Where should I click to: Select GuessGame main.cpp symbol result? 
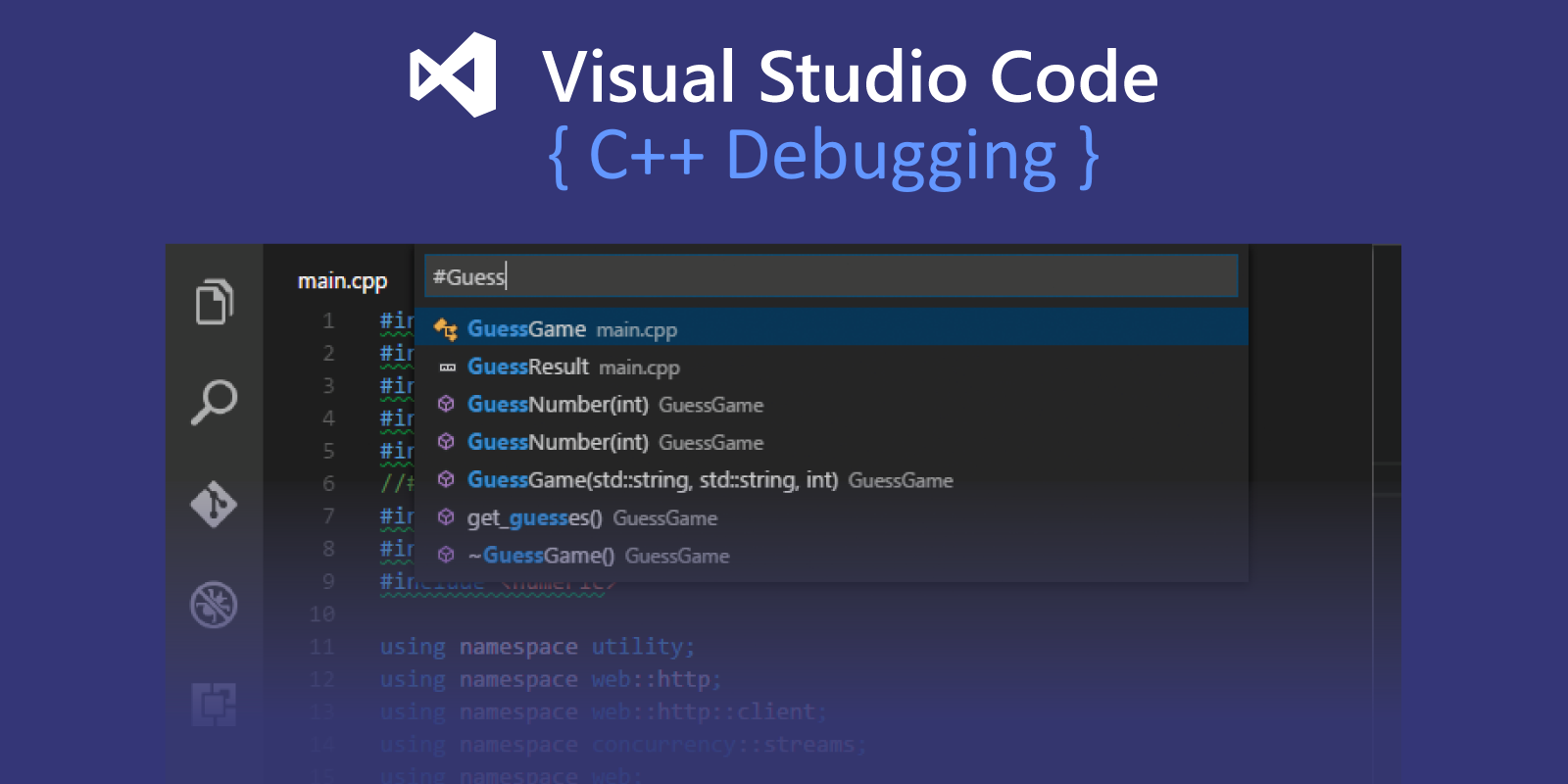(x=831, y=328)
